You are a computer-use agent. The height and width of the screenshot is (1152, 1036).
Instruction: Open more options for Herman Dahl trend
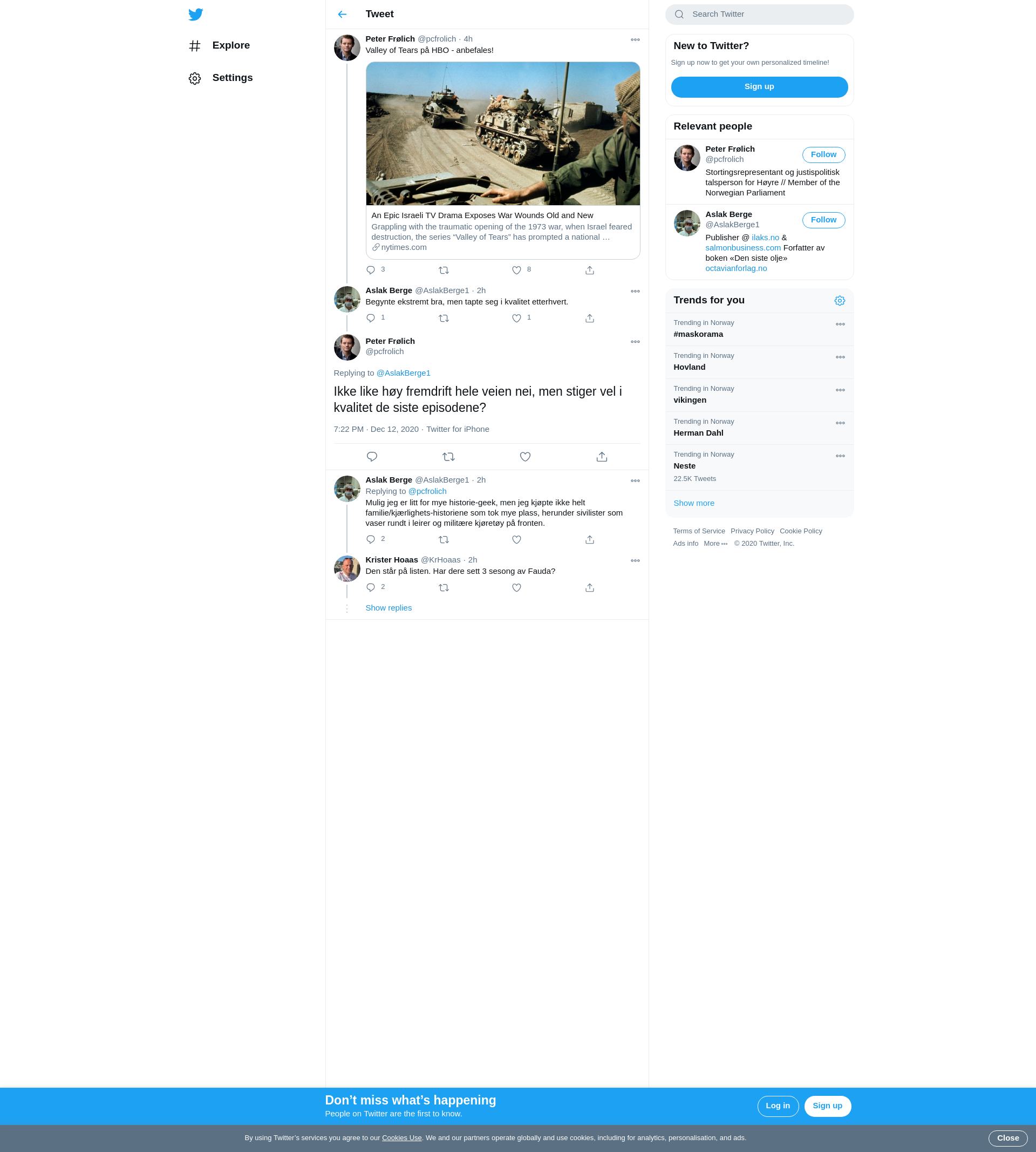840,424
